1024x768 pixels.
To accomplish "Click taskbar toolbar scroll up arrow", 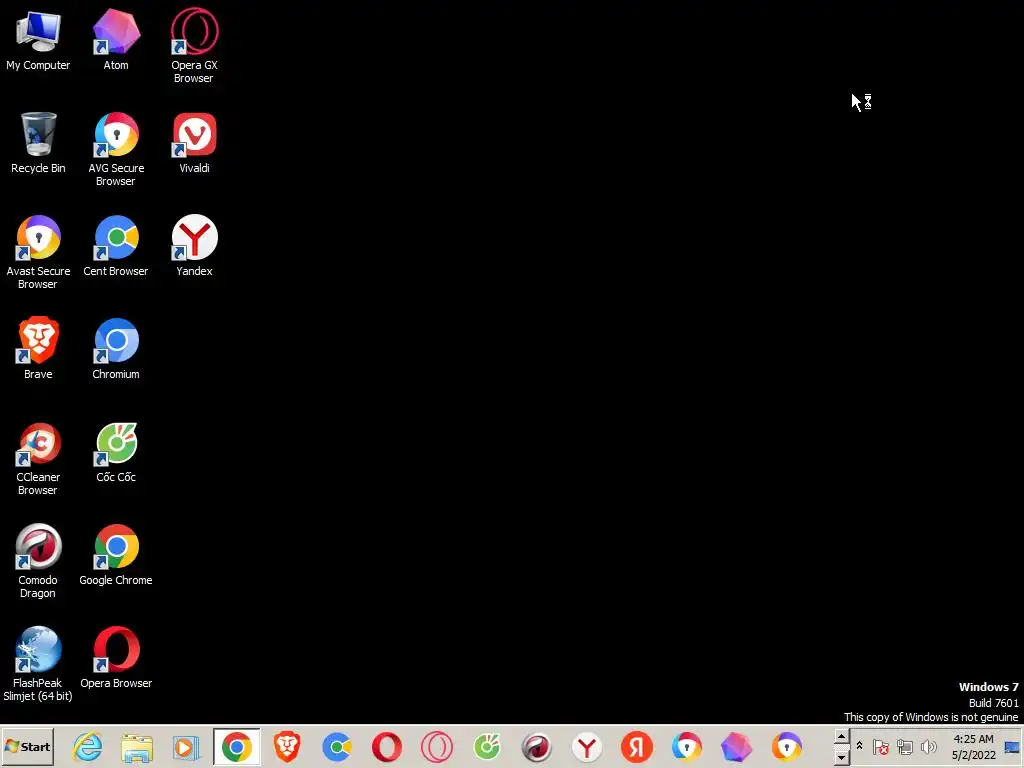I will pos(841,737).
